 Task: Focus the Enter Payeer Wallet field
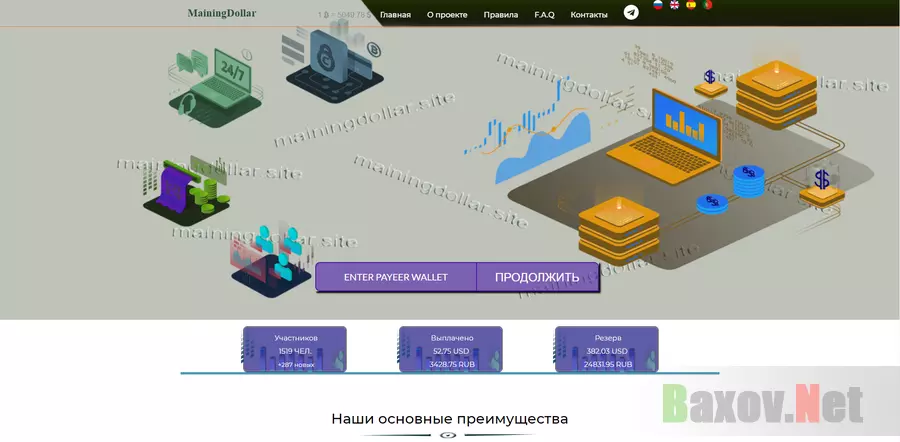pyautogui.click(x=396, y=277)
